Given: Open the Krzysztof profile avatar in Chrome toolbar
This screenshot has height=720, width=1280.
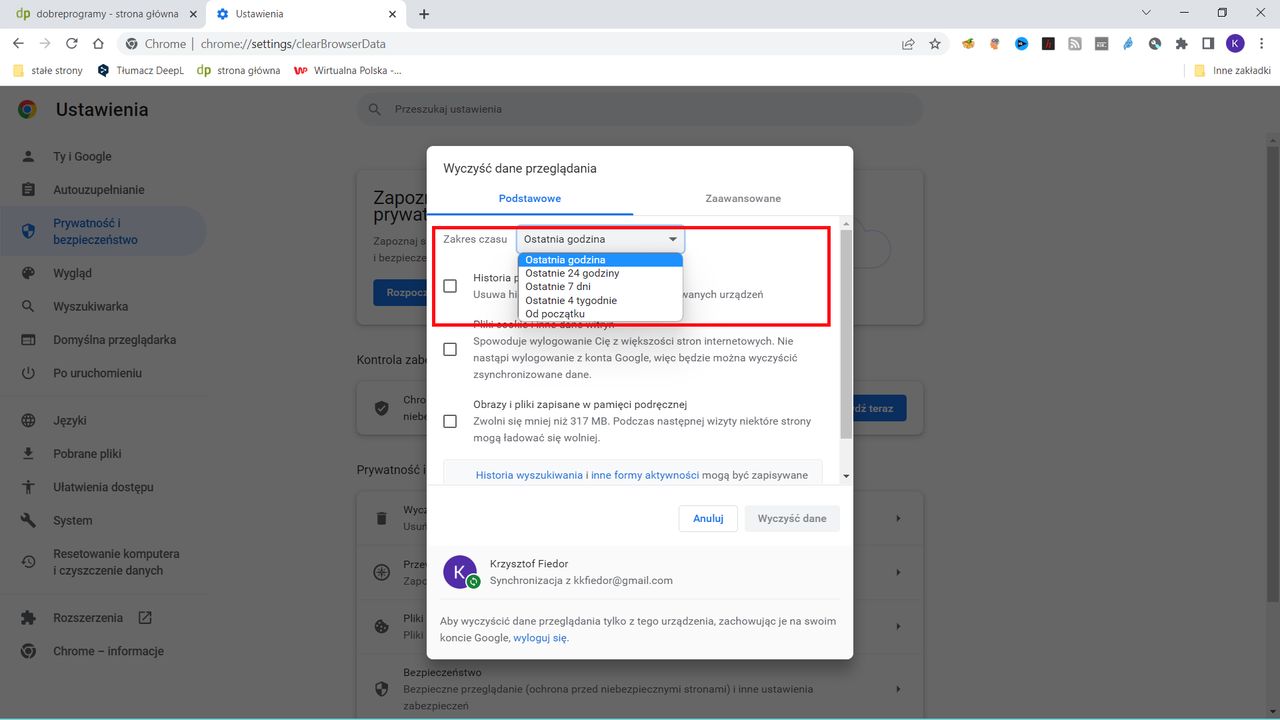Looking at the screenshot, I should tap(1235, 43).
